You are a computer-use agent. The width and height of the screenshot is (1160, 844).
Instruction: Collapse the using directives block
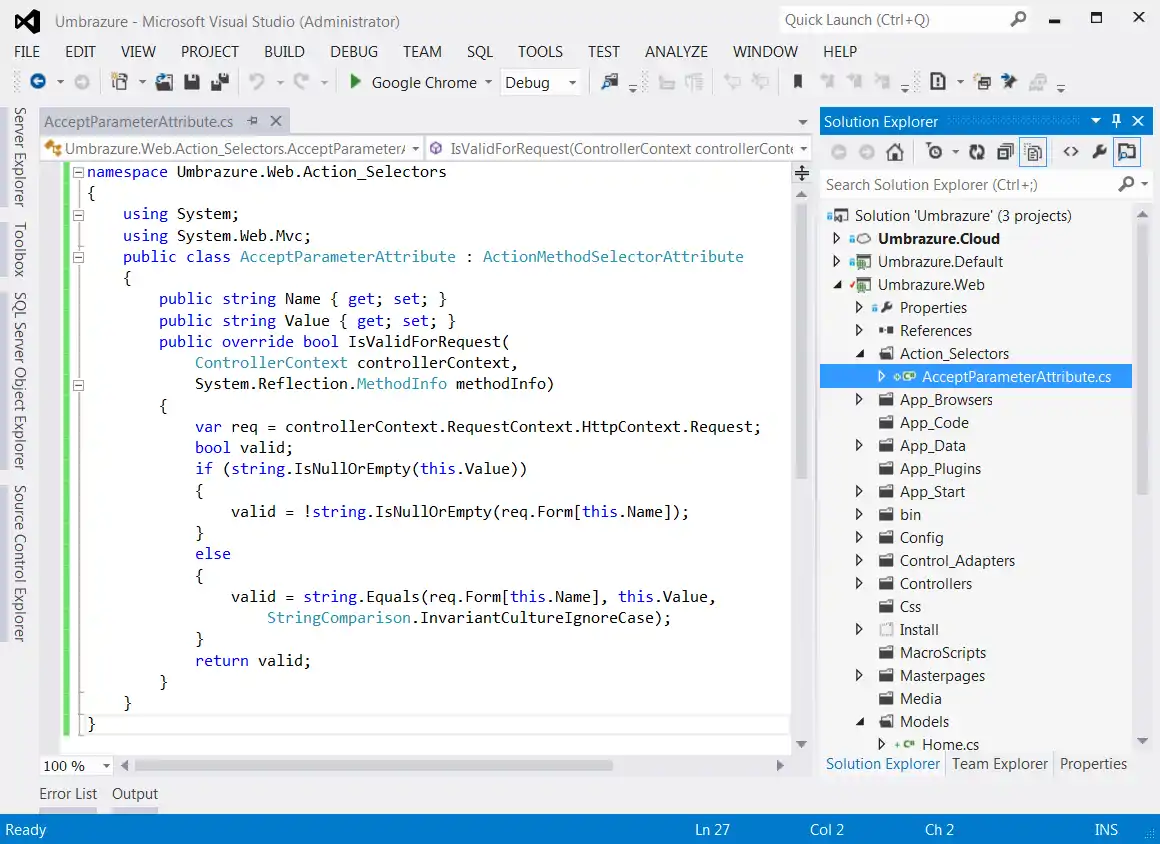tap(78, 215)
